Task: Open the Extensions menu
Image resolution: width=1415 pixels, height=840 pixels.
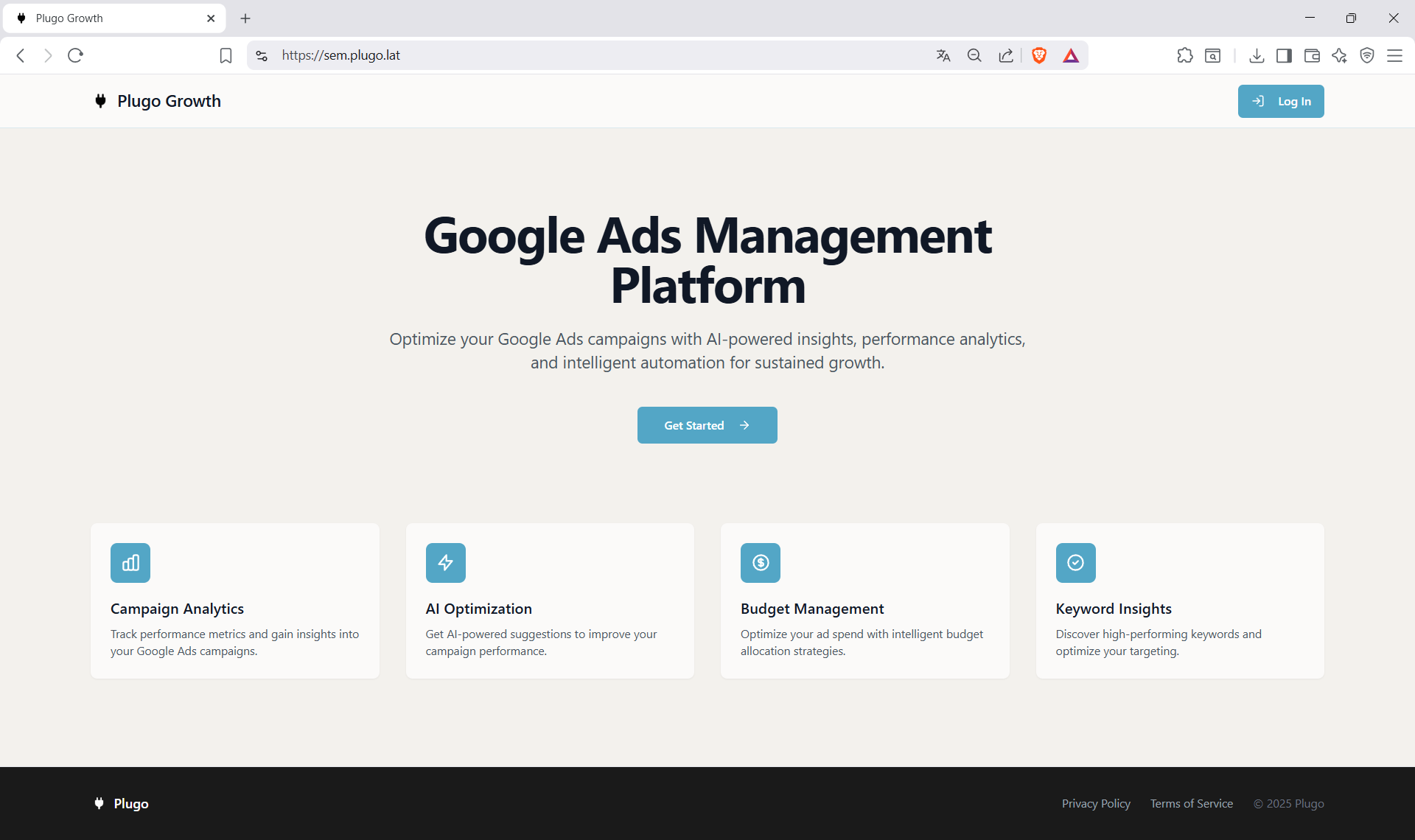Action: [1186, 55]
